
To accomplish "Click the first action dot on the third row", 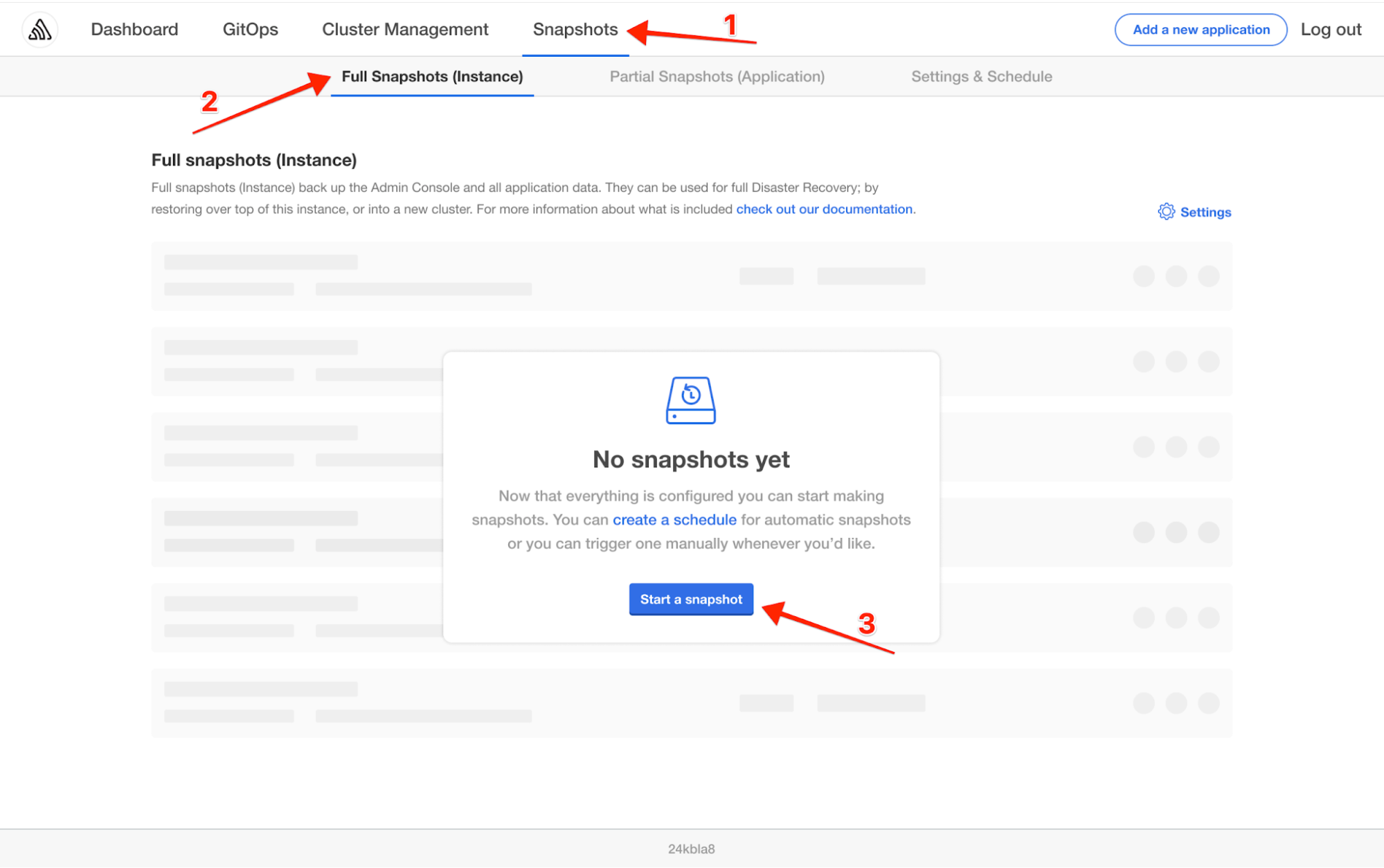I will coord(1142,446).
